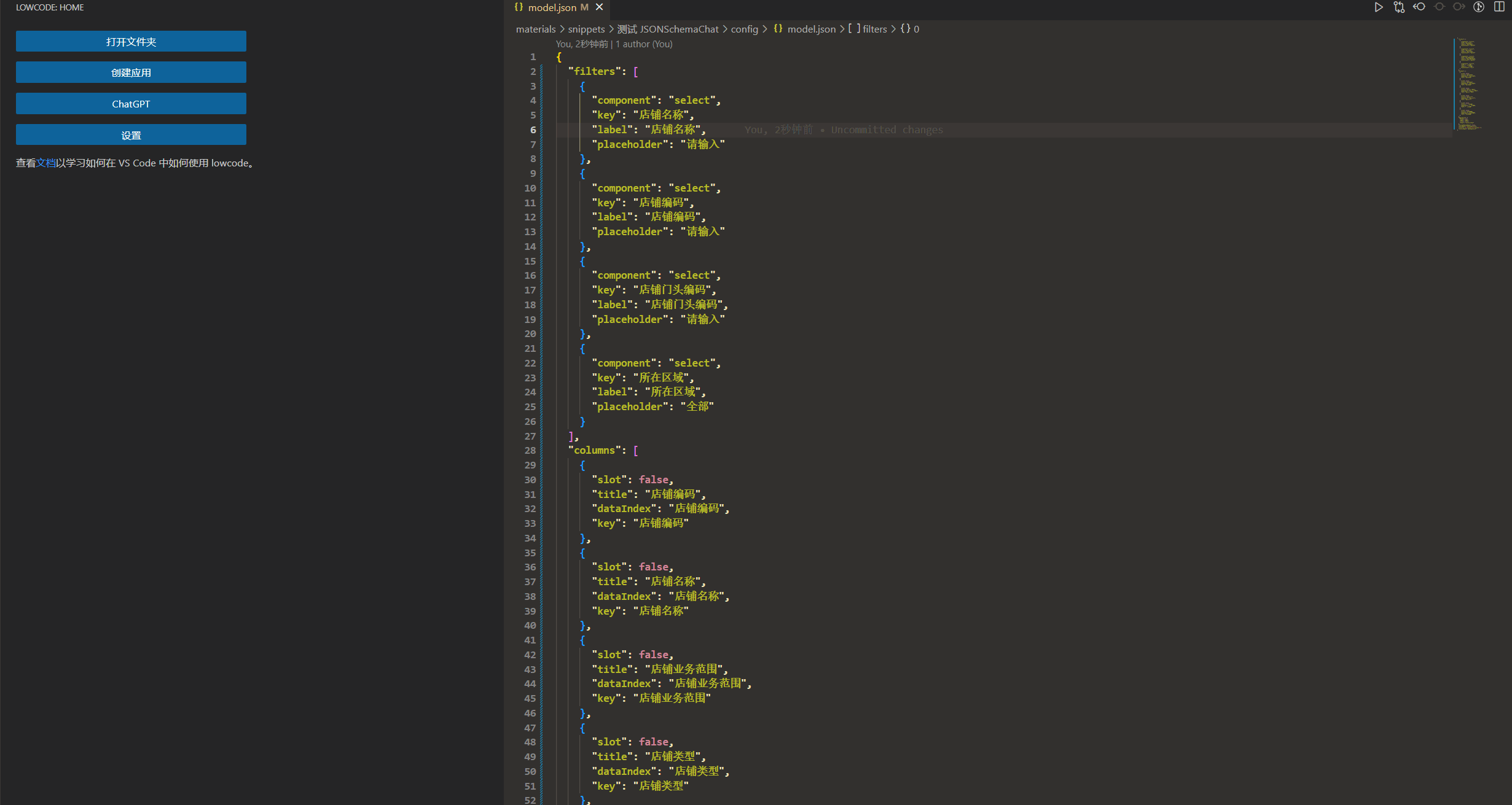Click the braces icon before model.json breadcrumb
Screen dimensions: 1512x805
pyautogui.click(x=778, y=29)
